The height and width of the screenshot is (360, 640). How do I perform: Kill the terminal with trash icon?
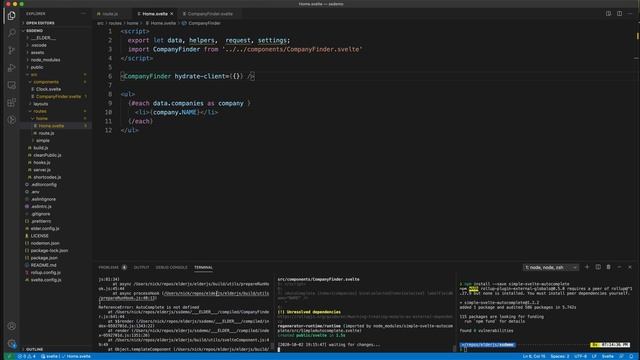coord(609,267)
